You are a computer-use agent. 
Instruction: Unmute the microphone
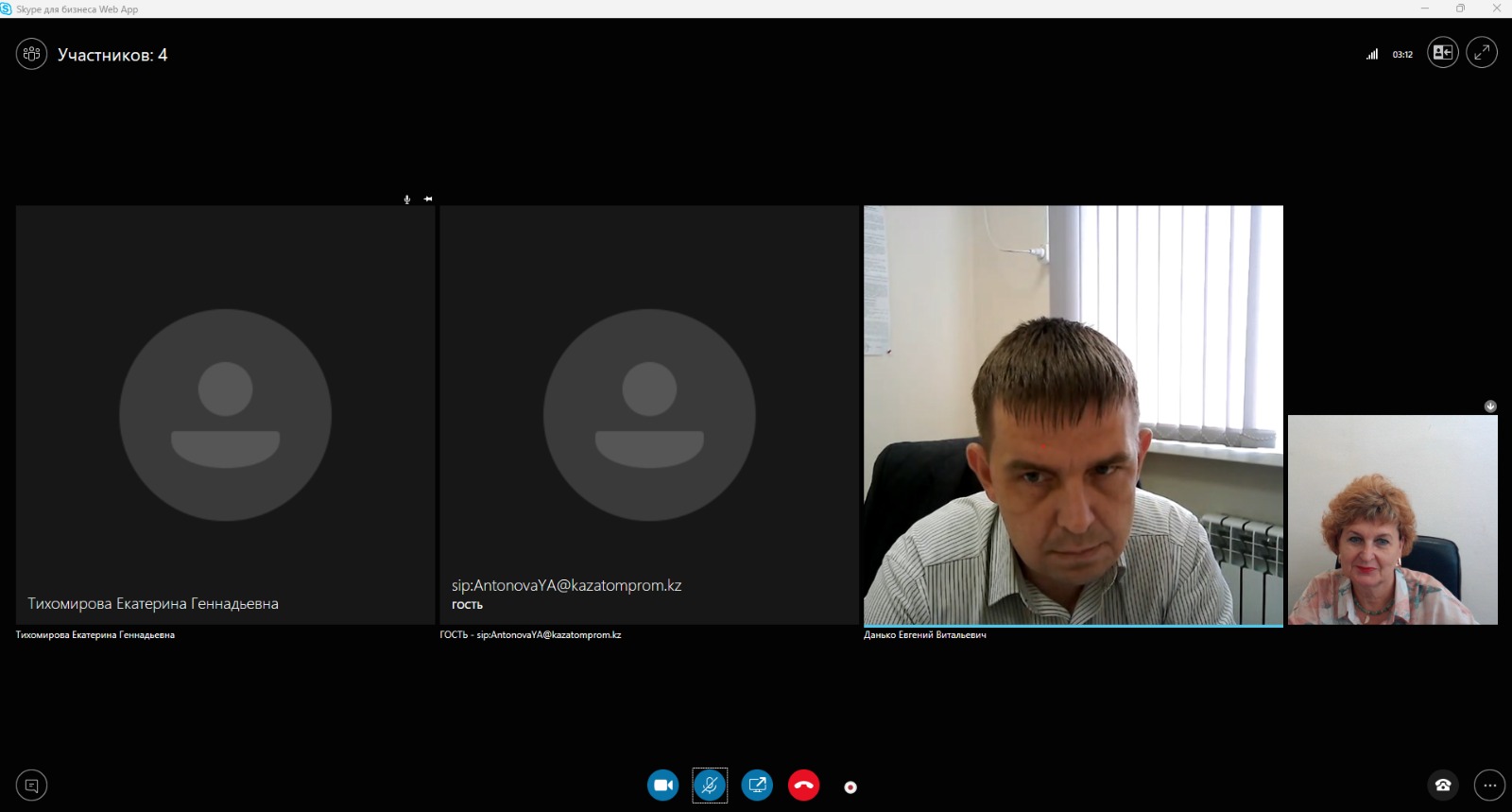point(710,786)
